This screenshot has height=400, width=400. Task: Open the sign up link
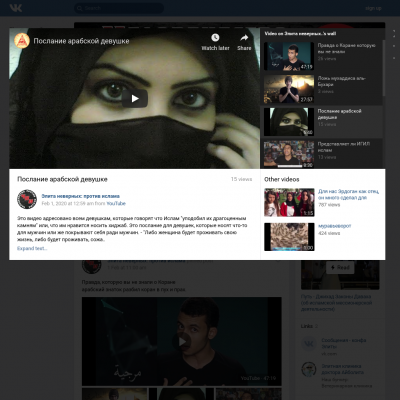point(373,8)
